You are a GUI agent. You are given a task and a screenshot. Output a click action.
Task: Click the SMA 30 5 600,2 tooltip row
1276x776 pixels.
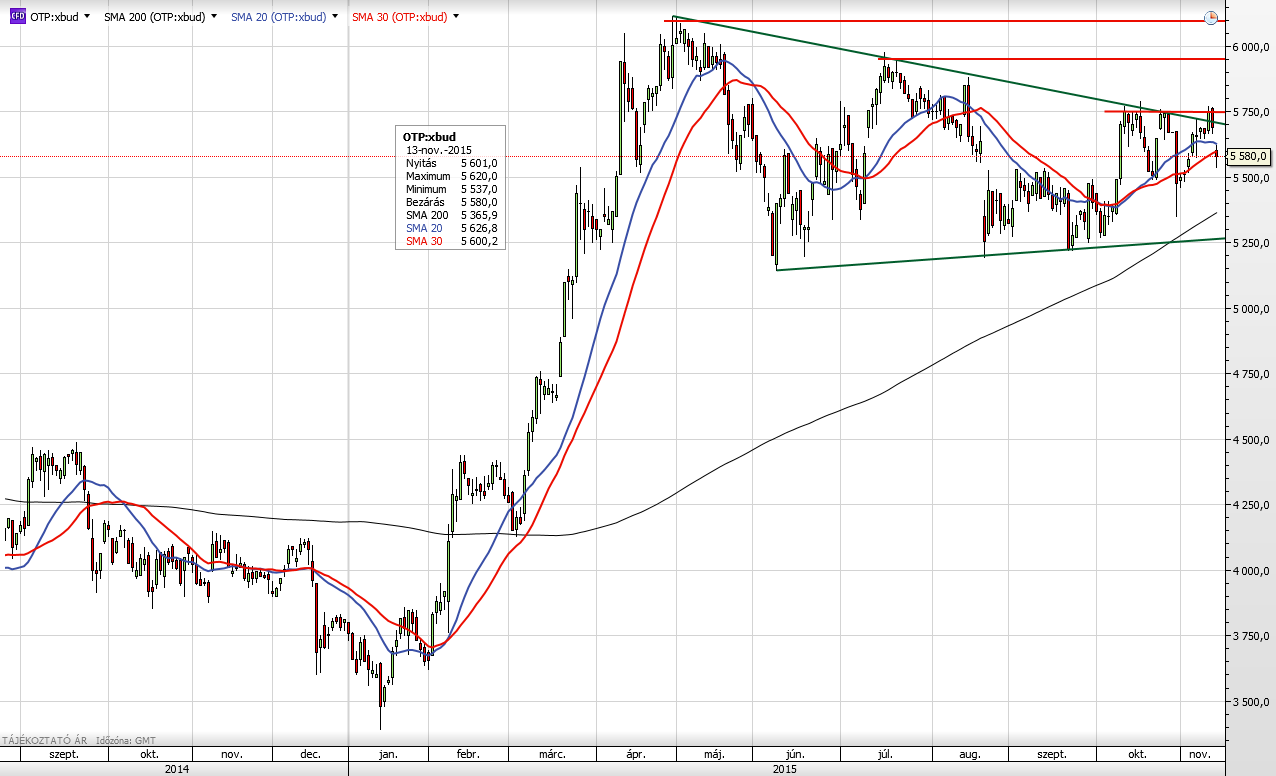tap(451, 241)
